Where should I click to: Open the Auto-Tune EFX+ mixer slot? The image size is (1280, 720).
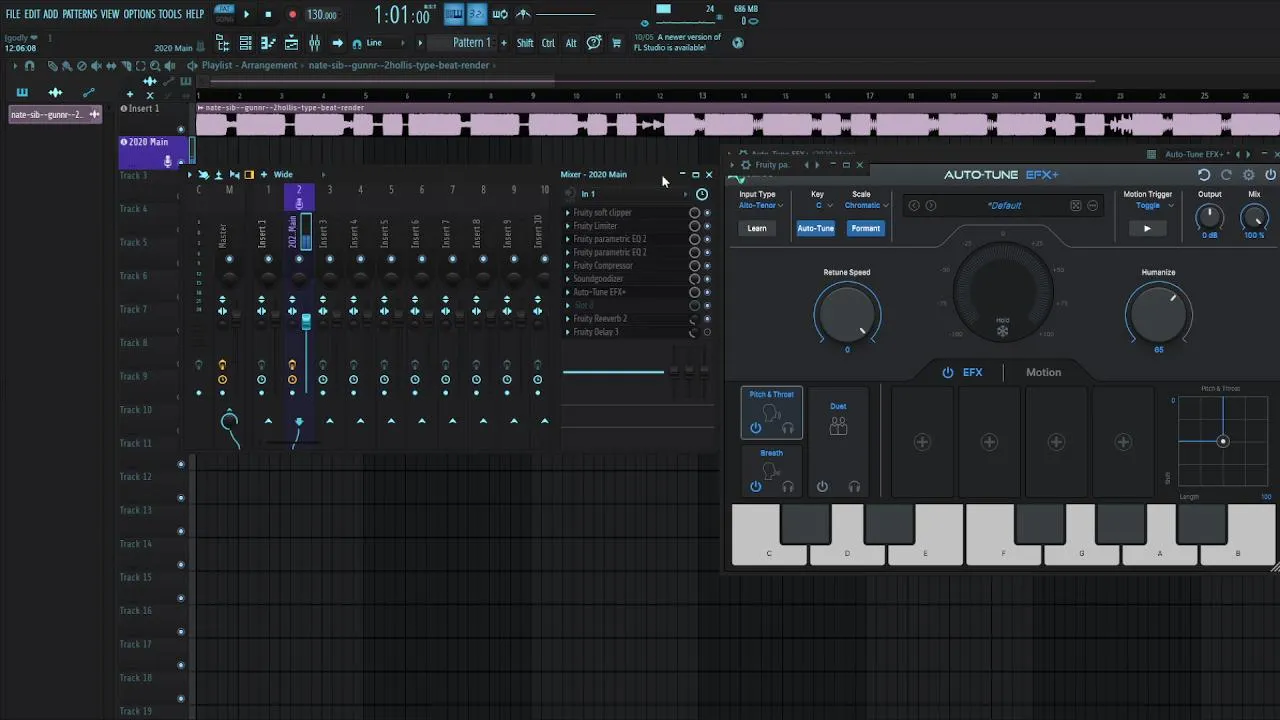coord(600,292)
